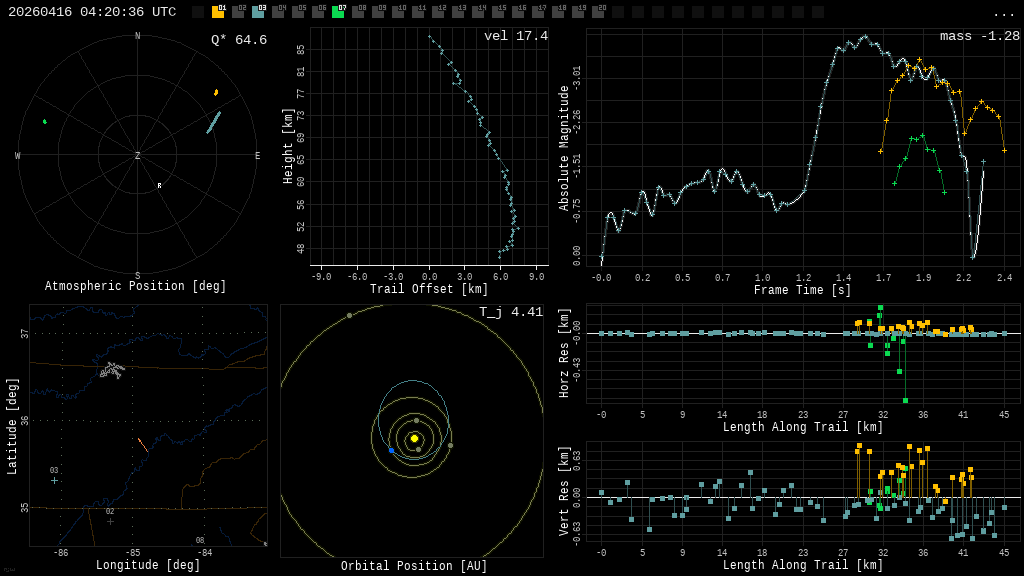Viewport: 1024px width, 576px height.
Task: Click the mass -1.28 readout label
Action: 980,36
